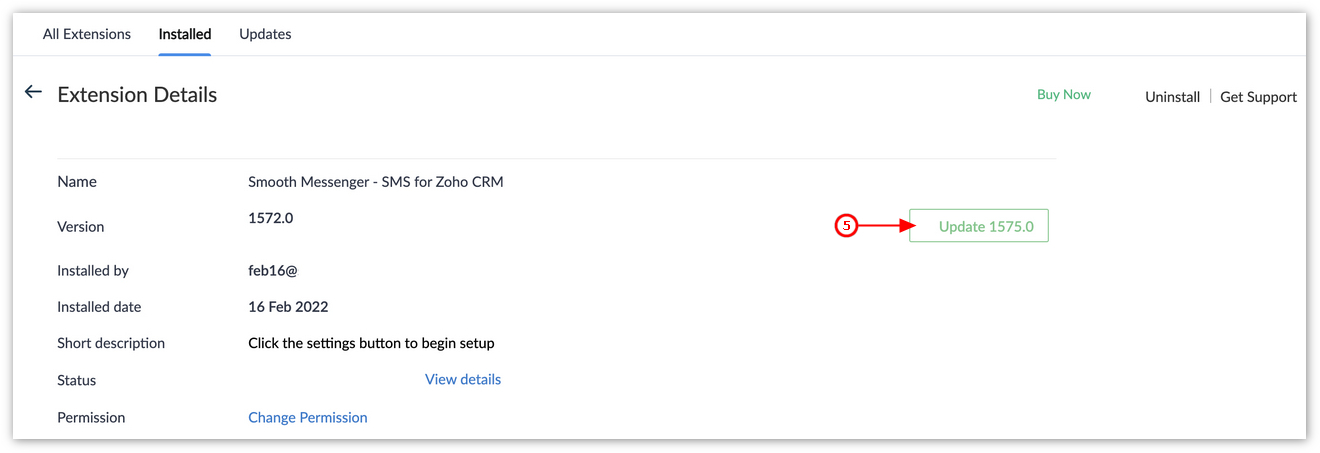The width and height of the screenshot is (1320, 453).
Task: Click the Extension Details heading
Action: [x=137, y=95]
